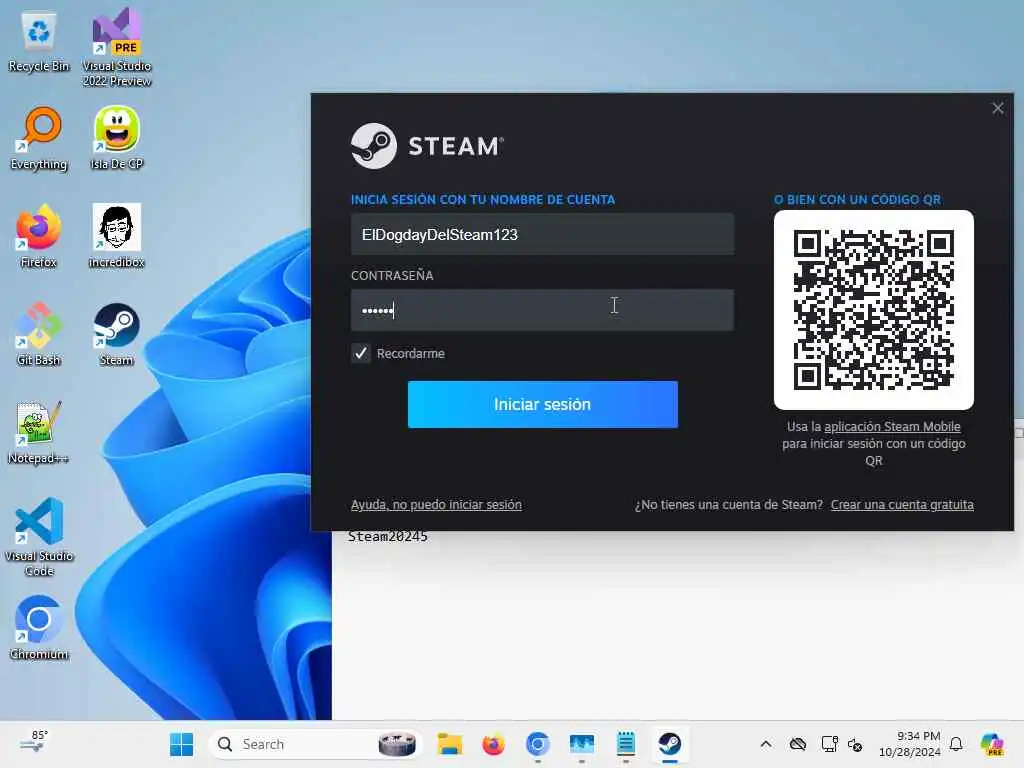Select the Git Bash desktop icon
This screenshot has height=768, width=1024.
39,334
